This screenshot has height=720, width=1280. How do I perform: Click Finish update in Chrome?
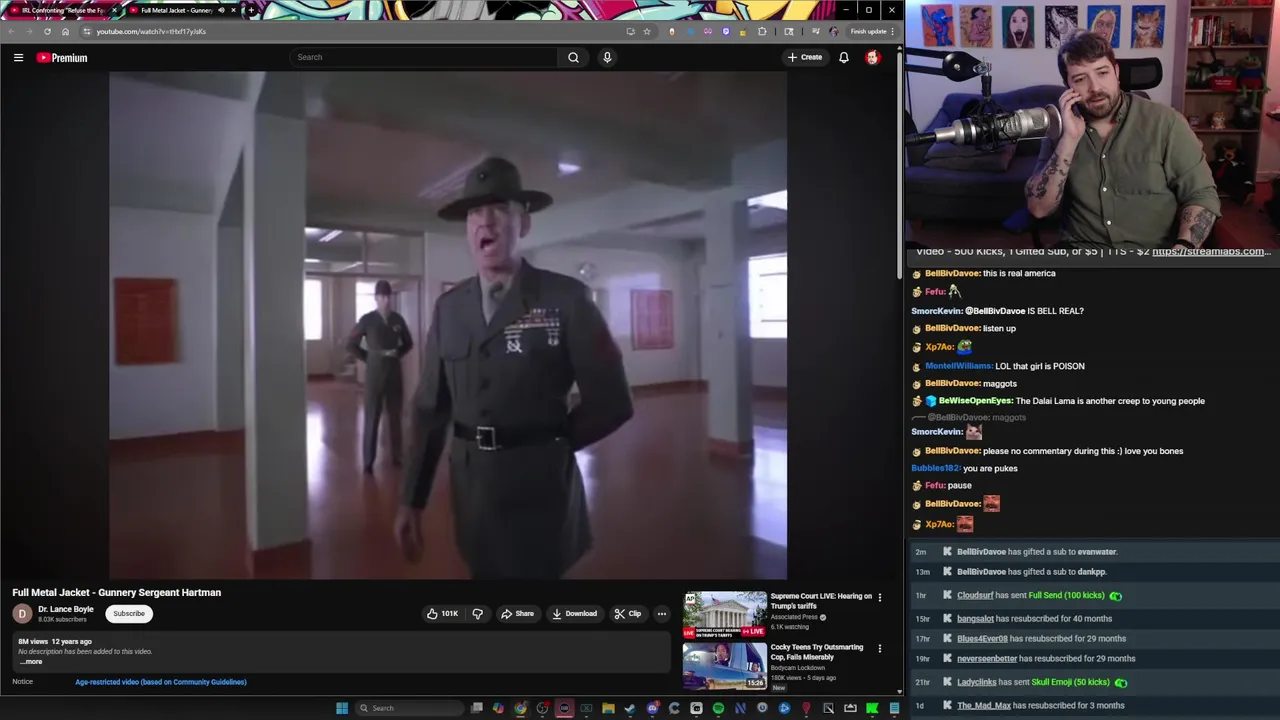pos(868,31)
